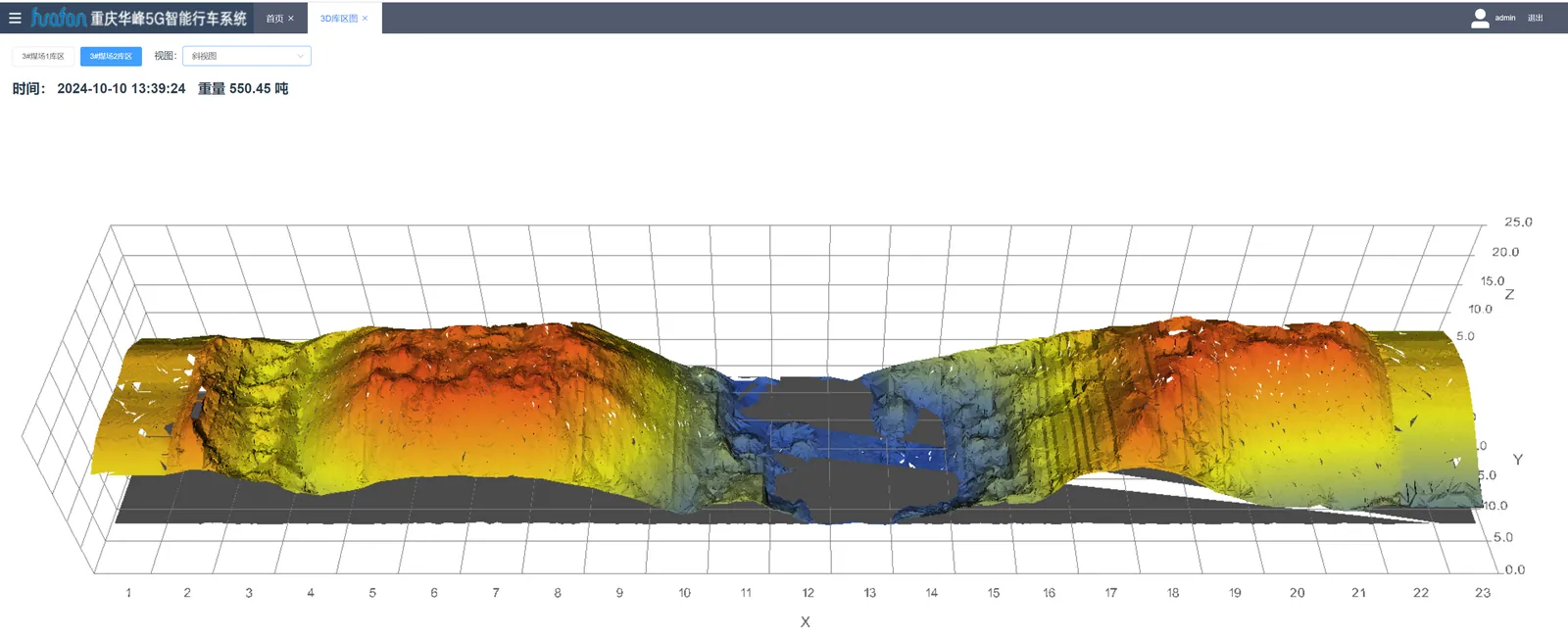
Task: Log out via the 退出 link
Action: pyautogui.click(x=1536, y=18)
